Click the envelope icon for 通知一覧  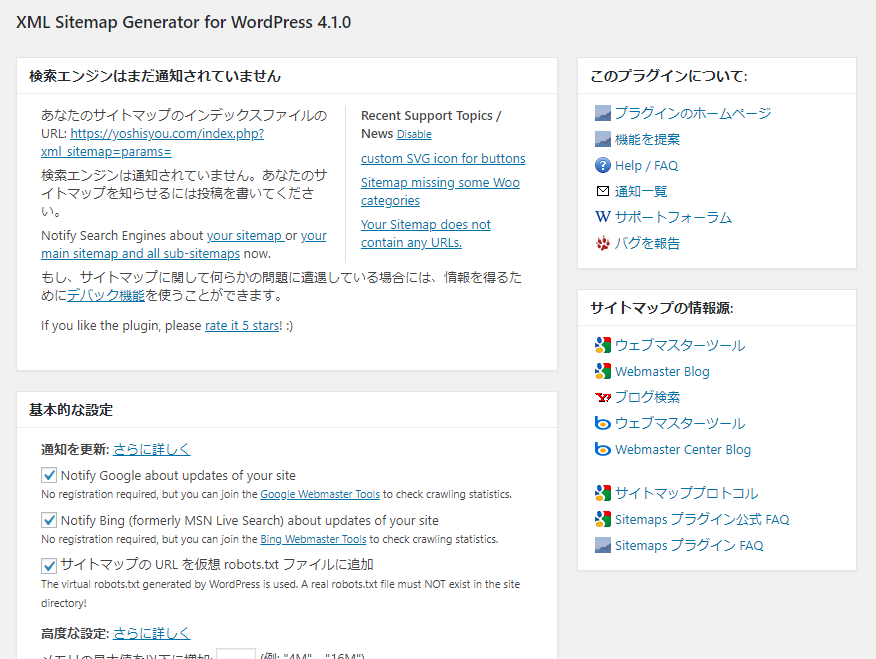coord(602,191)
